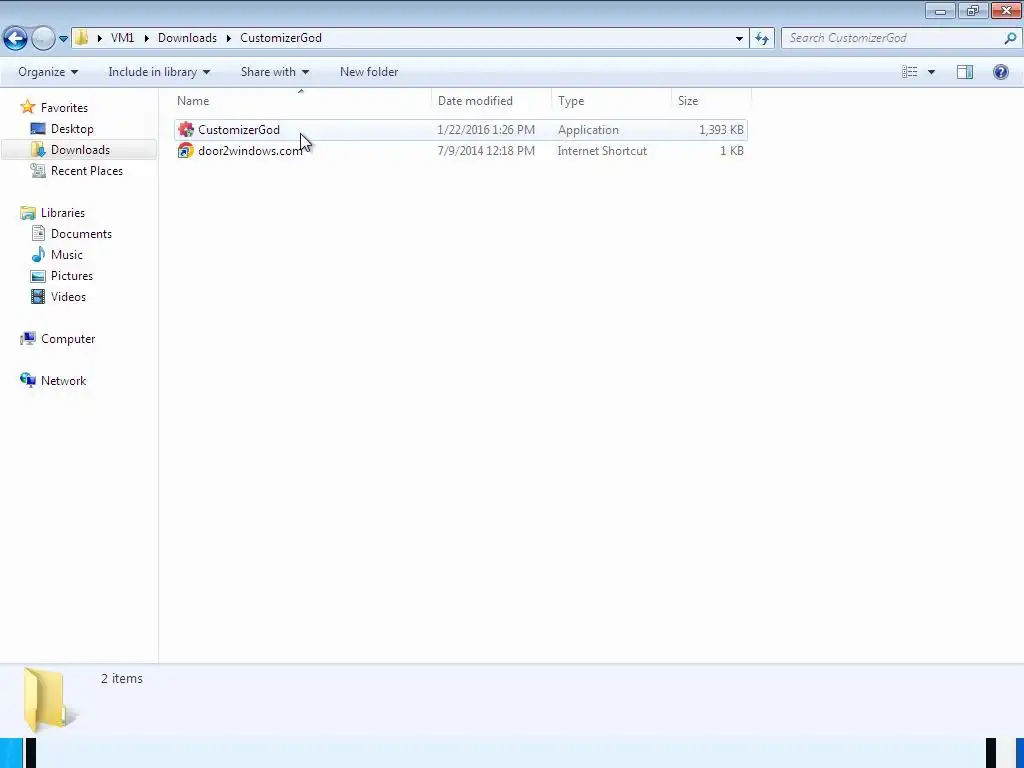The image size is (1024, 768).
Task: Click the Internet Shortcut type cell
Action: (602, 151)
